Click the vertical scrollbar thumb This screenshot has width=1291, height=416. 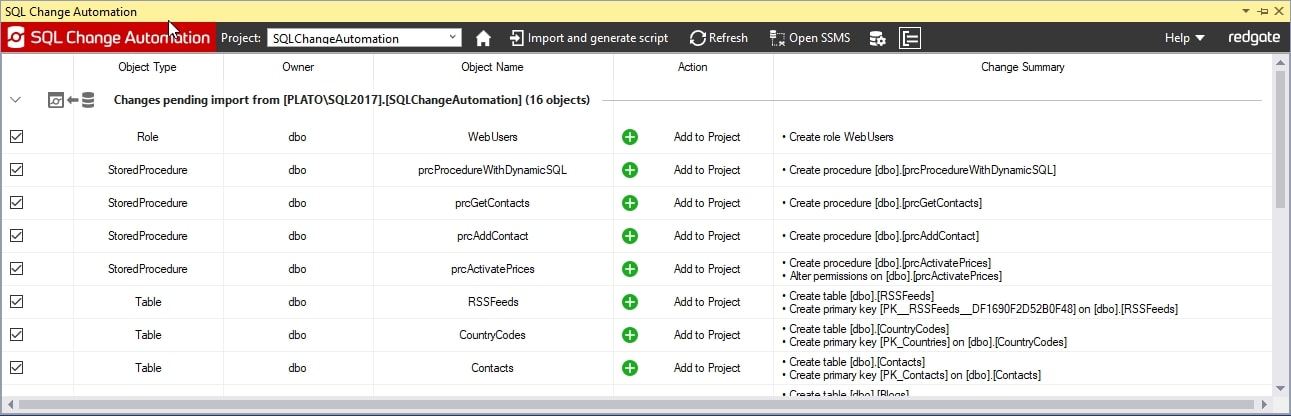coord(1281,138)
